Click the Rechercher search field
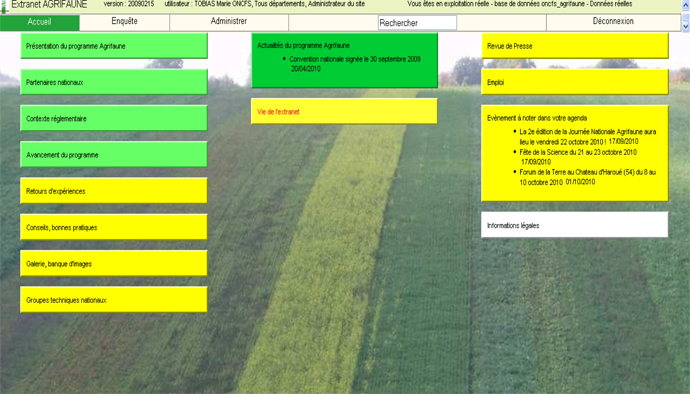Screen dimensions: 690x394 click(417, 23)
